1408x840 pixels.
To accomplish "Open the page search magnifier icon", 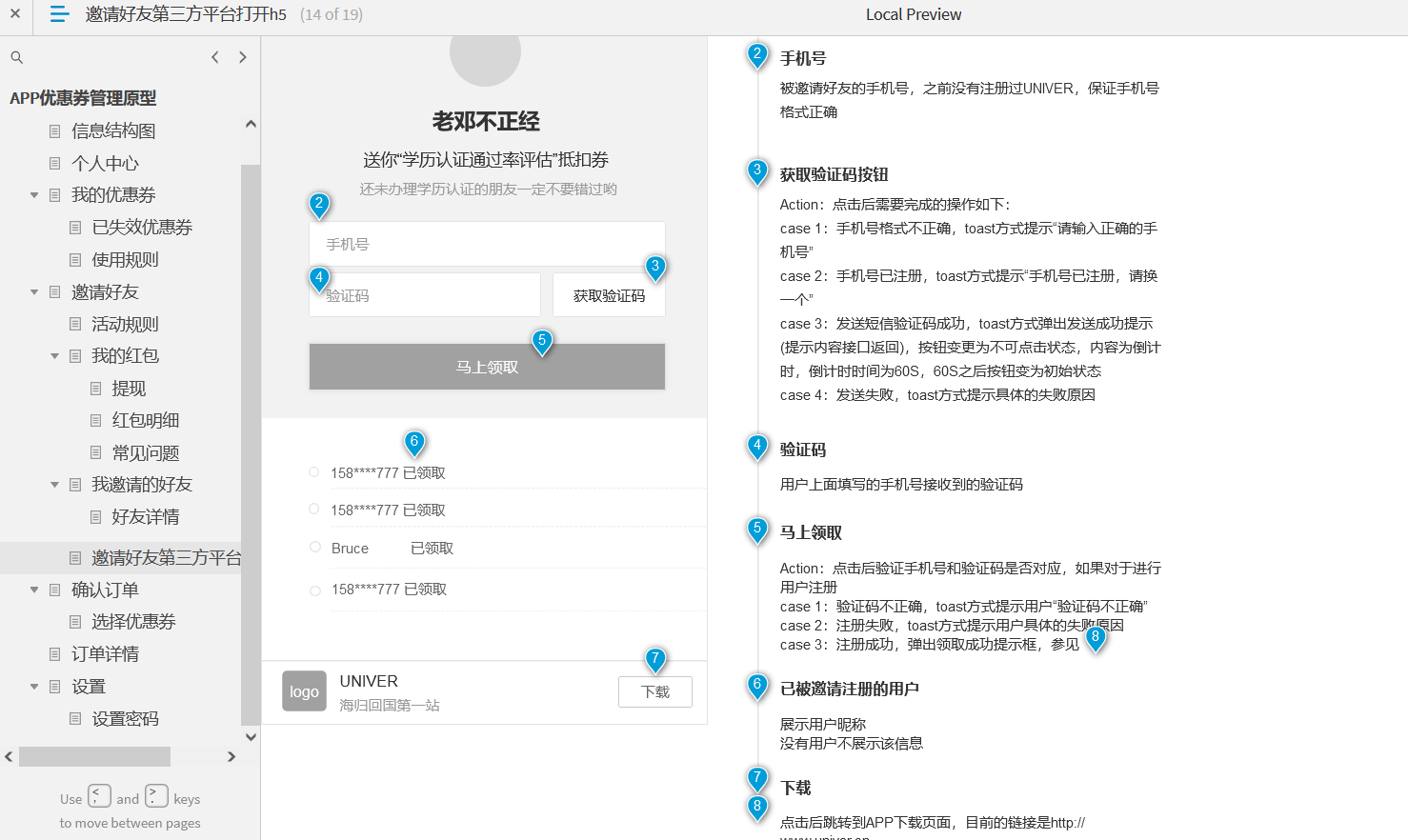I will click(x=16, y=57).
